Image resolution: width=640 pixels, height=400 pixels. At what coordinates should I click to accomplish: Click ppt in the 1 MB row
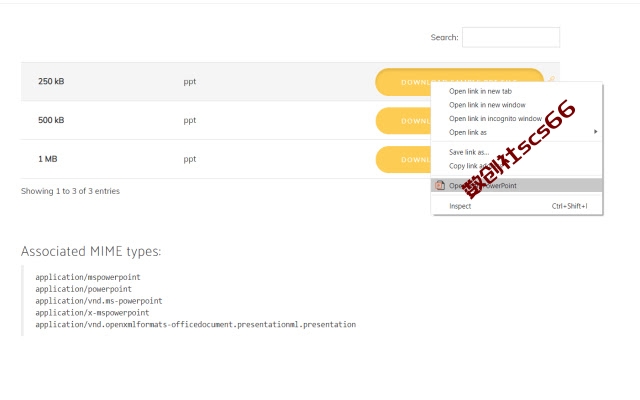(x=190, y=159)
